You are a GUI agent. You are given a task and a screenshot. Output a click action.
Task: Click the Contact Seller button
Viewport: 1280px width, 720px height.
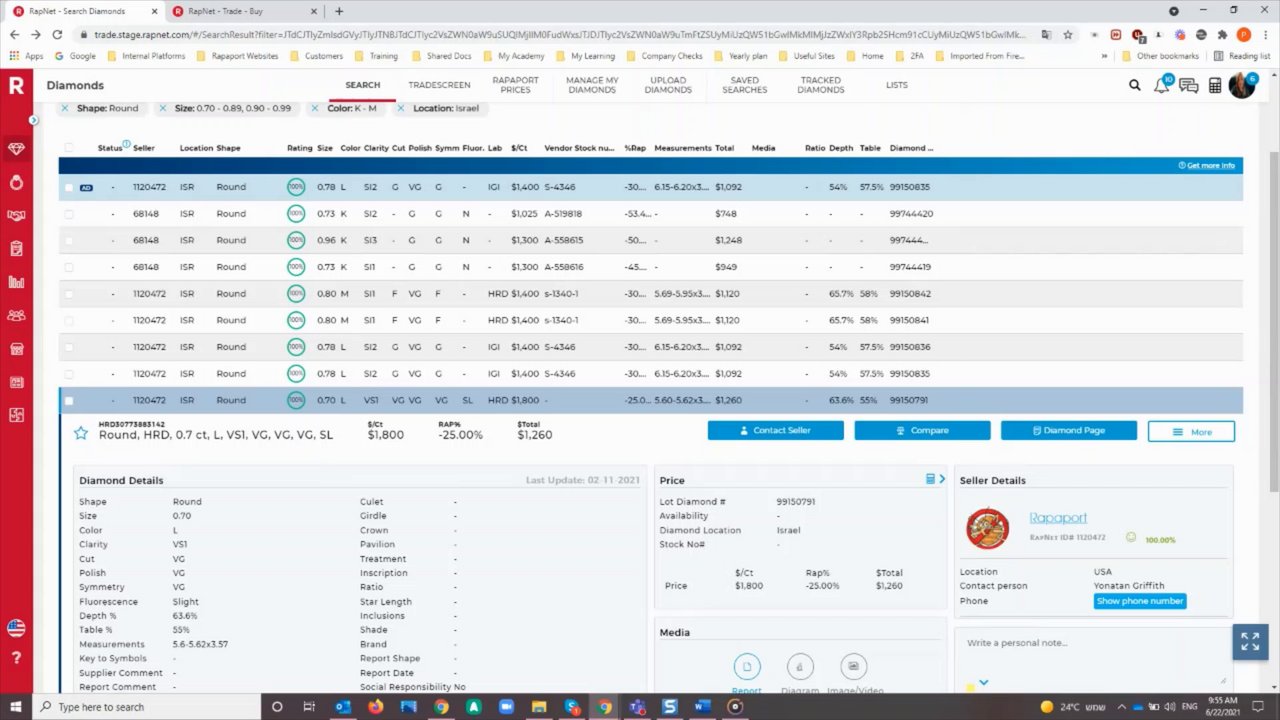[x=776, y=430]
